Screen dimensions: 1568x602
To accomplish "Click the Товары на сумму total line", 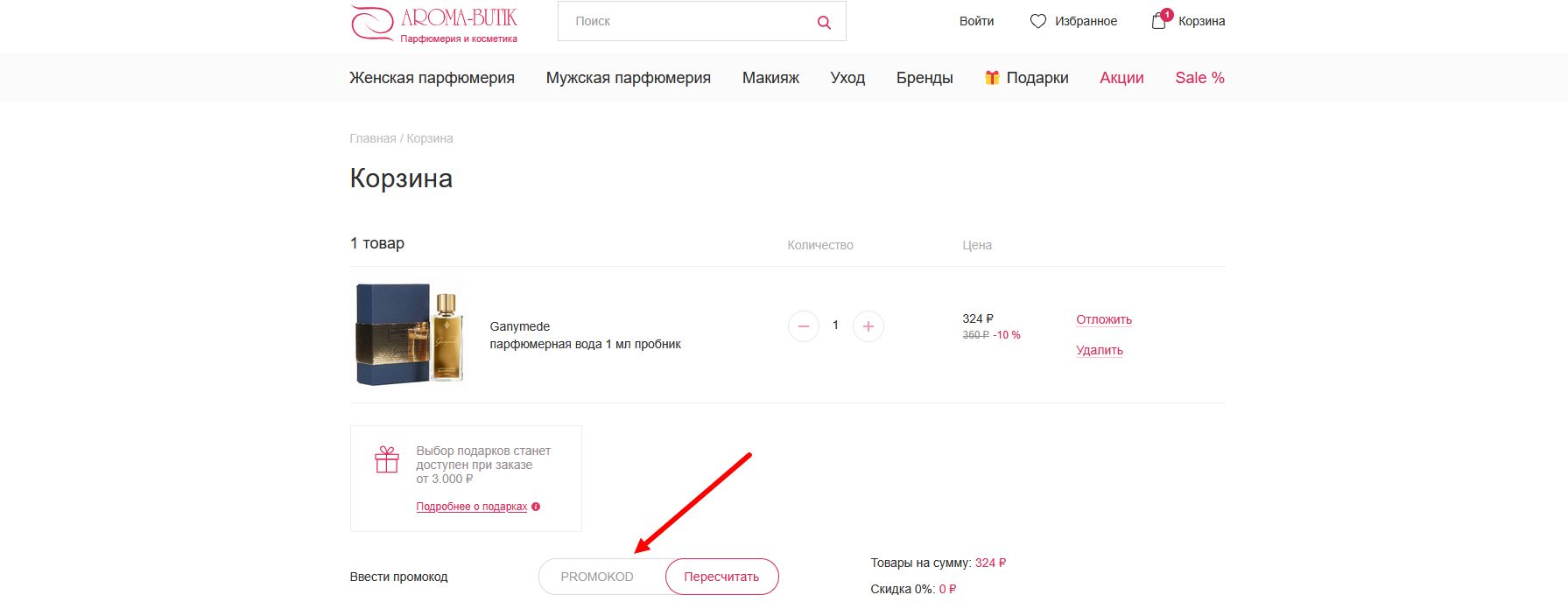I will (x=939, y=563).
